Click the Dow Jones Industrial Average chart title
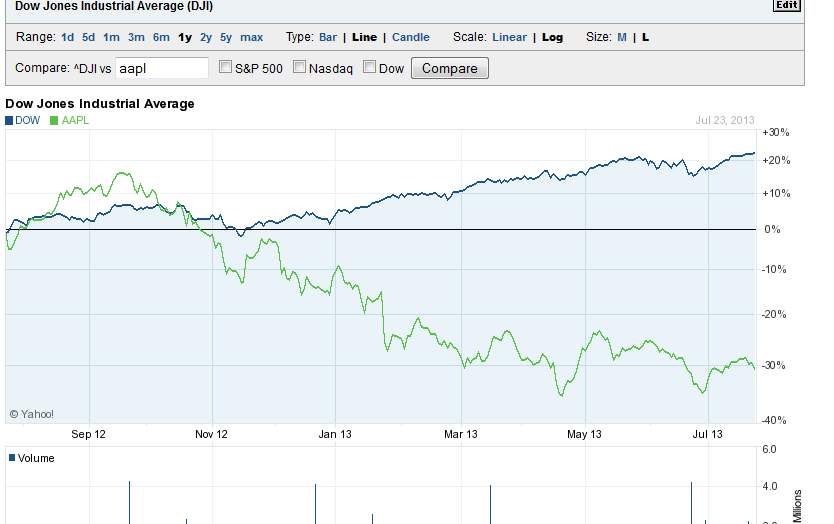The width and height of the screenshot is (834, 524). coord(100,104)
